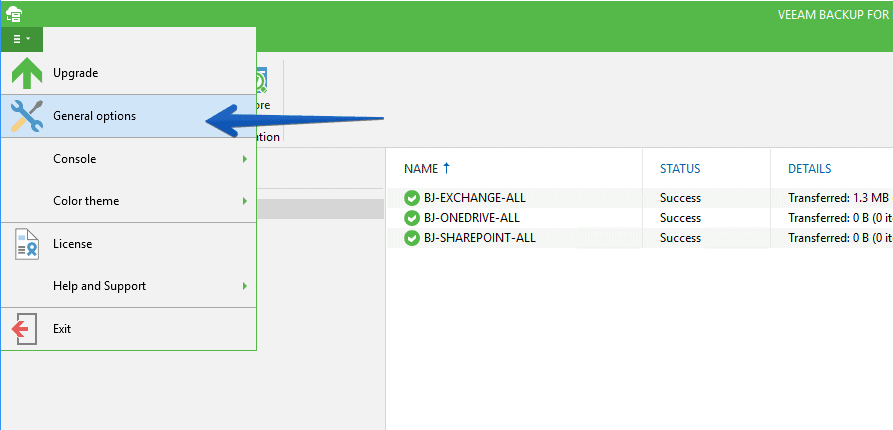Open the Console submenu
The image size is (893, 430).
click(x=128, y=159)
